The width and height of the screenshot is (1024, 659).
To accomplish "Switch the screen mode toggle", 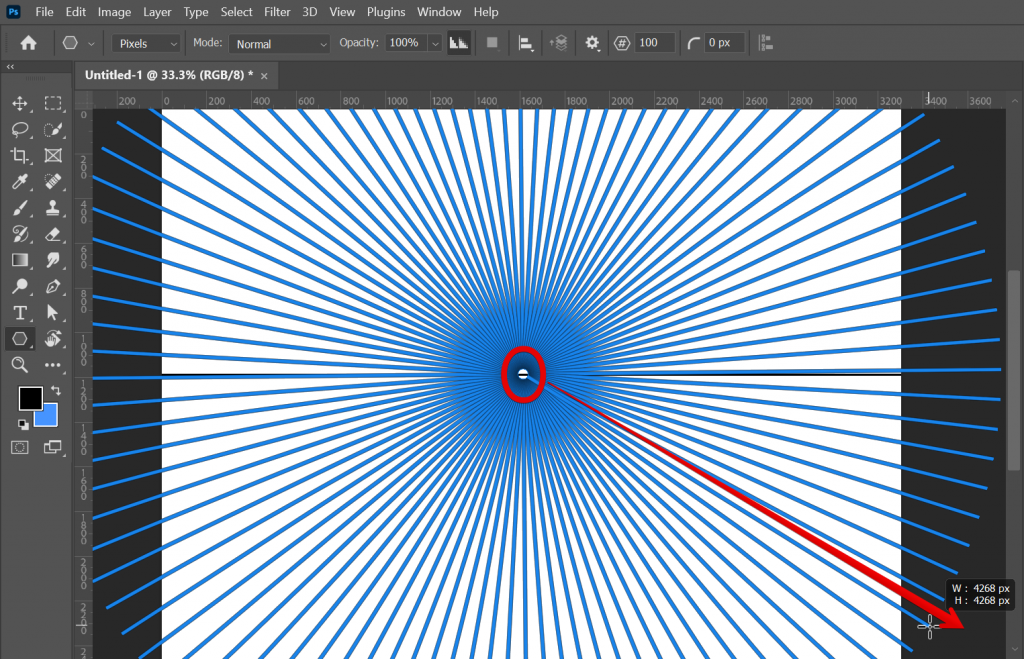I will coord(54,448).
